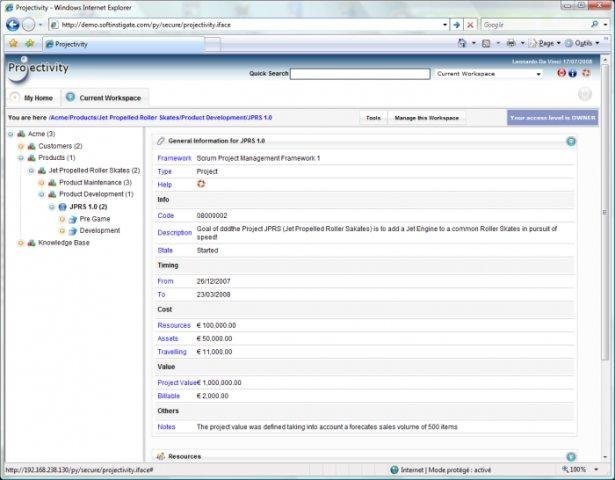Collapse the JPRS 1.0 tree node
The width and height of the screenshot is (615, 480).
52,207
